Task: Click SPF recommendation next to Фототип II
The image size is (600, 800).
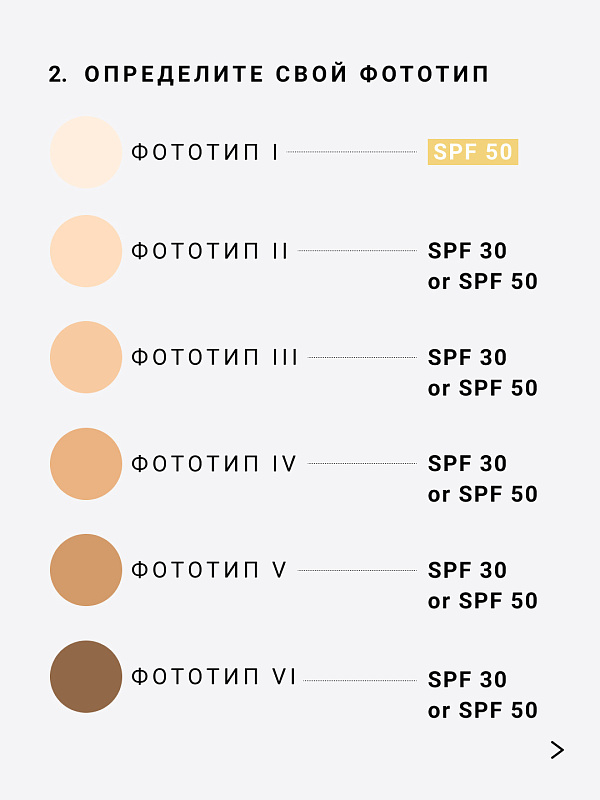Action: click(482, 266)
